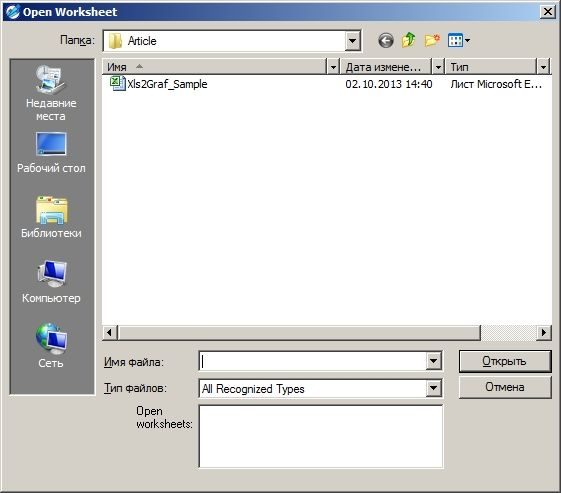Click the Лист Microsoft E... type cell
Viewport: 561px width, 493px height.
[x=496, y=84]
